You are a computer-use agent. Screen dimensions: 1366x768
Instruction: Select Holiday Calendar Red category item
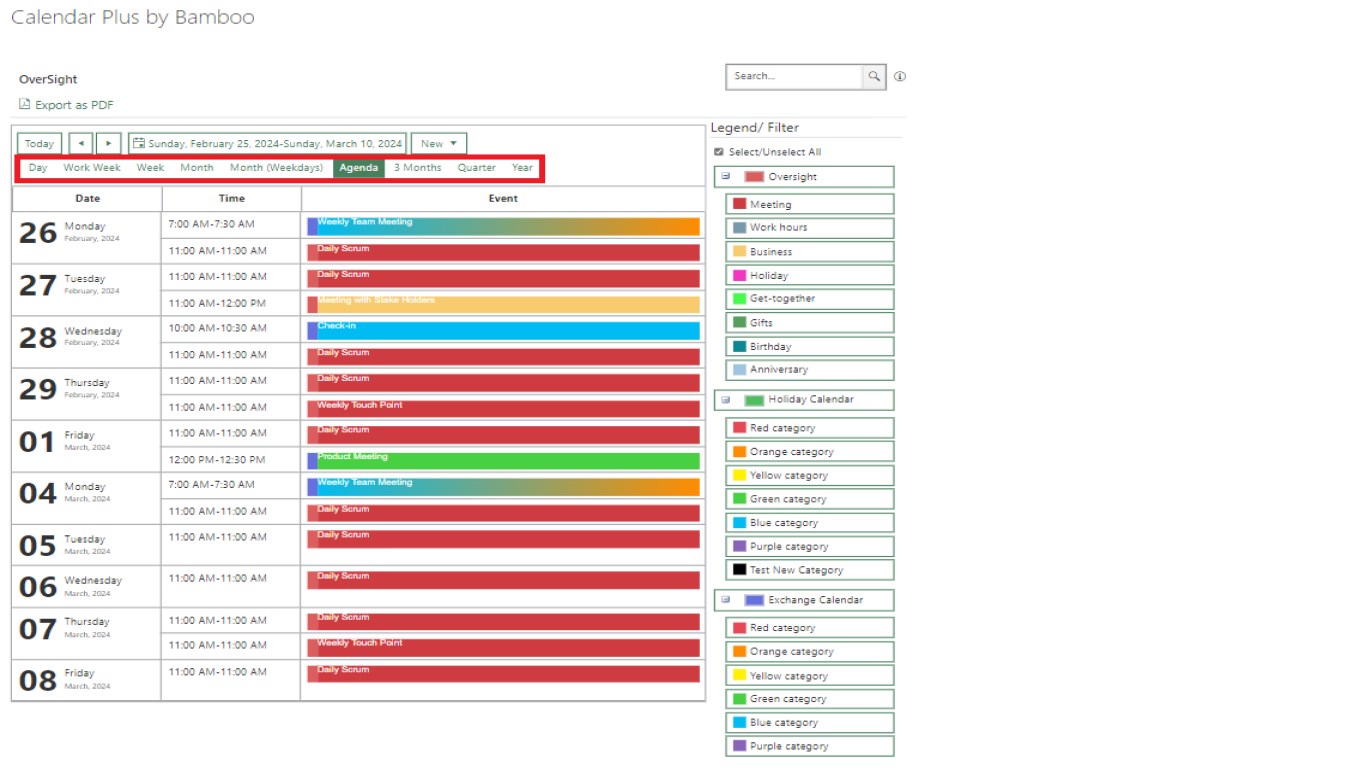pos(810,428)
